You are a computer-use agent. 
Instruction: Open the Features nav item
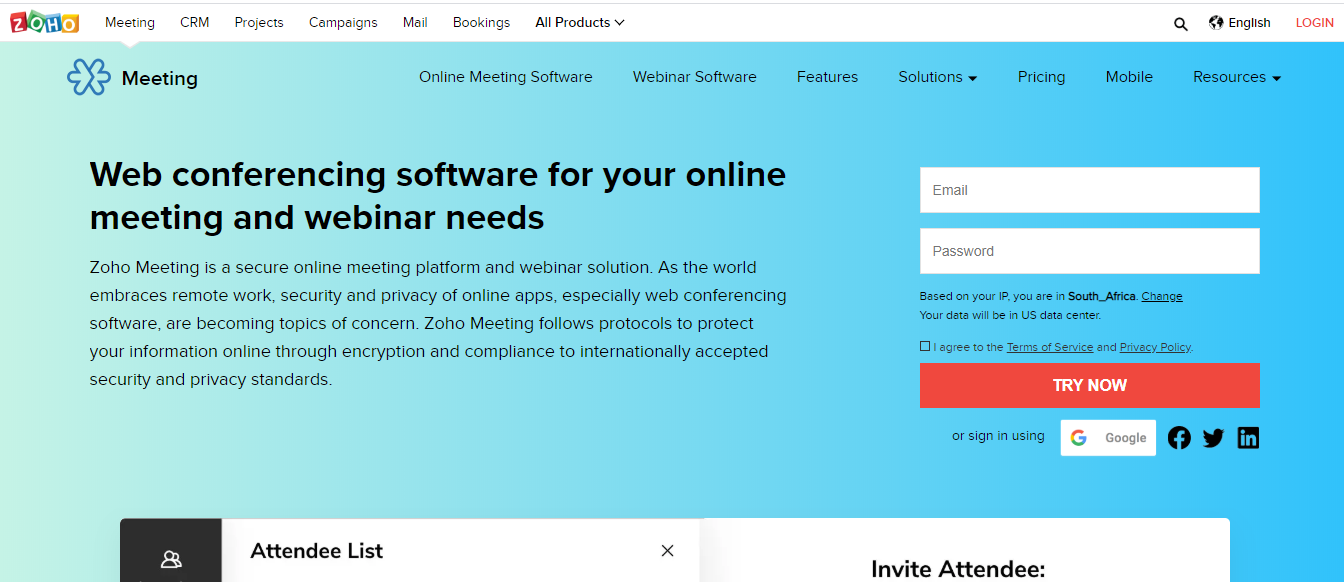click(827, 77)
